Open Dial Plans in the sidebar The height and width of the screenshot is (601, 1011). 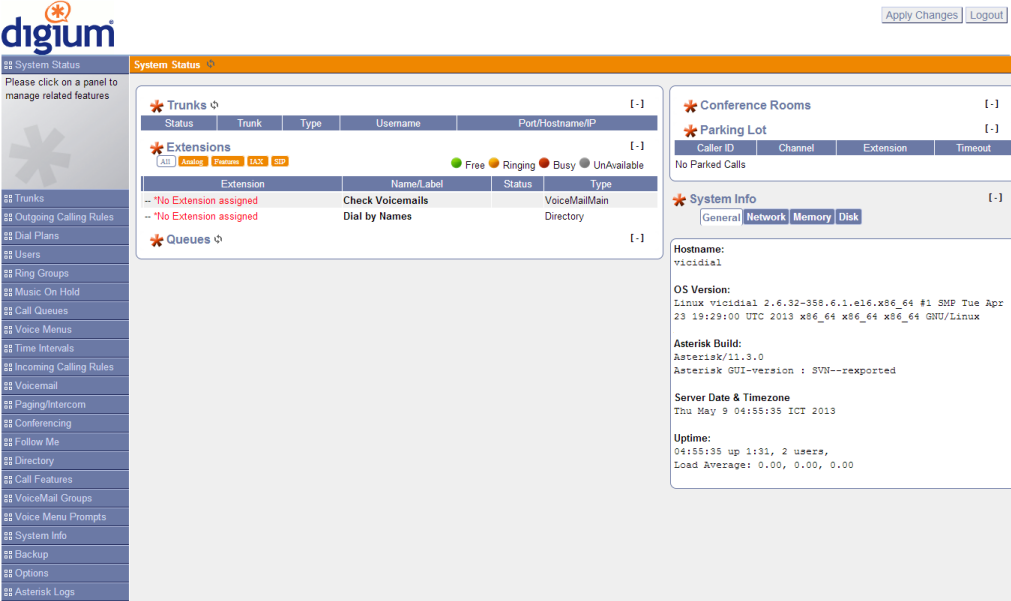65,235
